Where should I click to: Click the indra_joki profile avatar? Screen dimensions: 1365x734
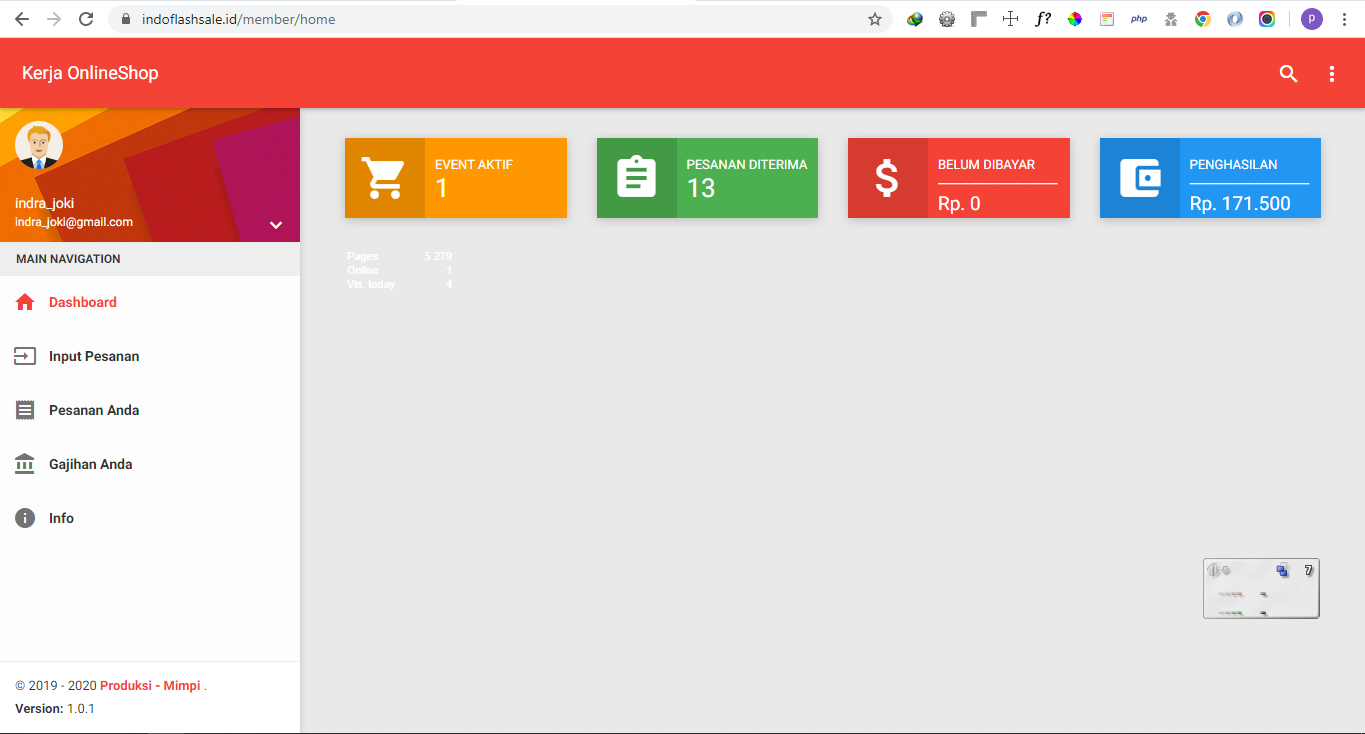[x=39, y=146]
